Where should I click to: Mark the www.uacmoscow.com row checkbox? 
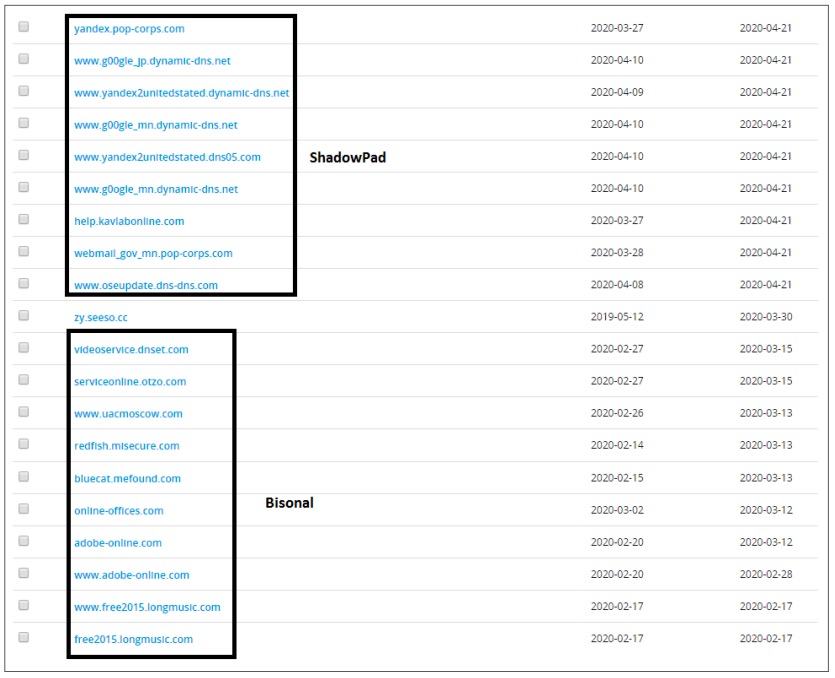(23, 412)
